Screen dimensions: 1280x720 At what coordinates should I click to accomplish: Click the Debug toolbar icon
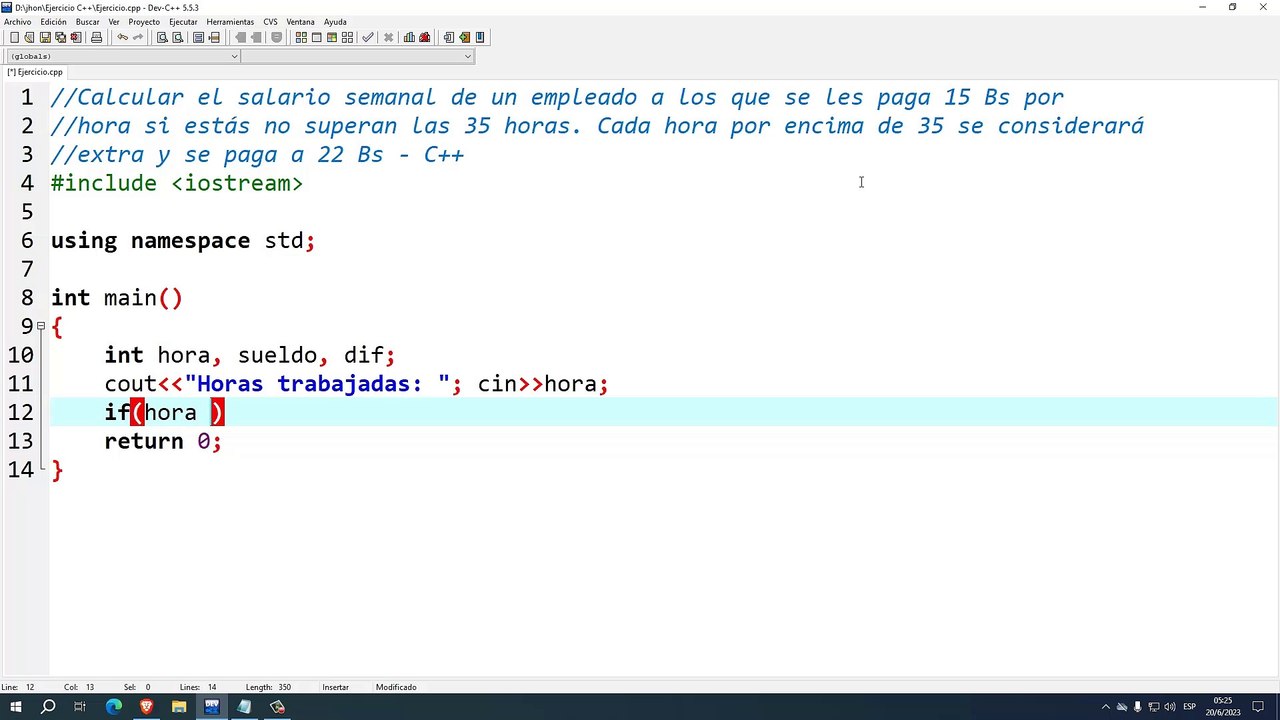point(424,37)
